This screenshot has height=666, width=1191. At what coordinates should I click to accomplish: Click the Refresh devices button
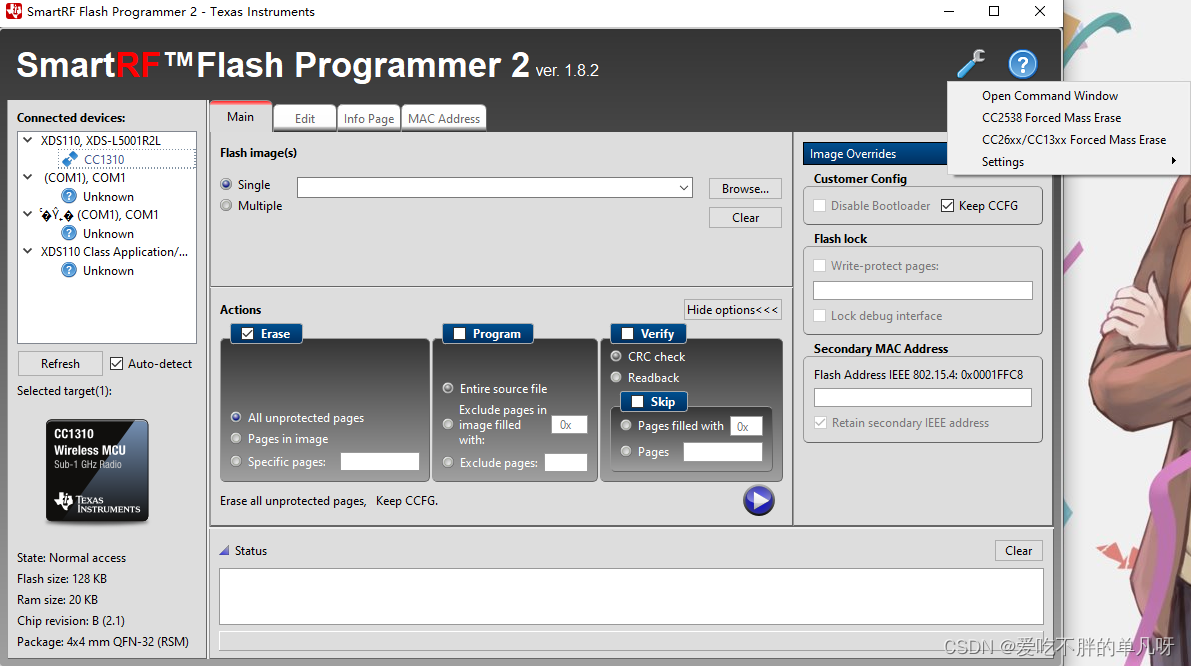(60, 364)
